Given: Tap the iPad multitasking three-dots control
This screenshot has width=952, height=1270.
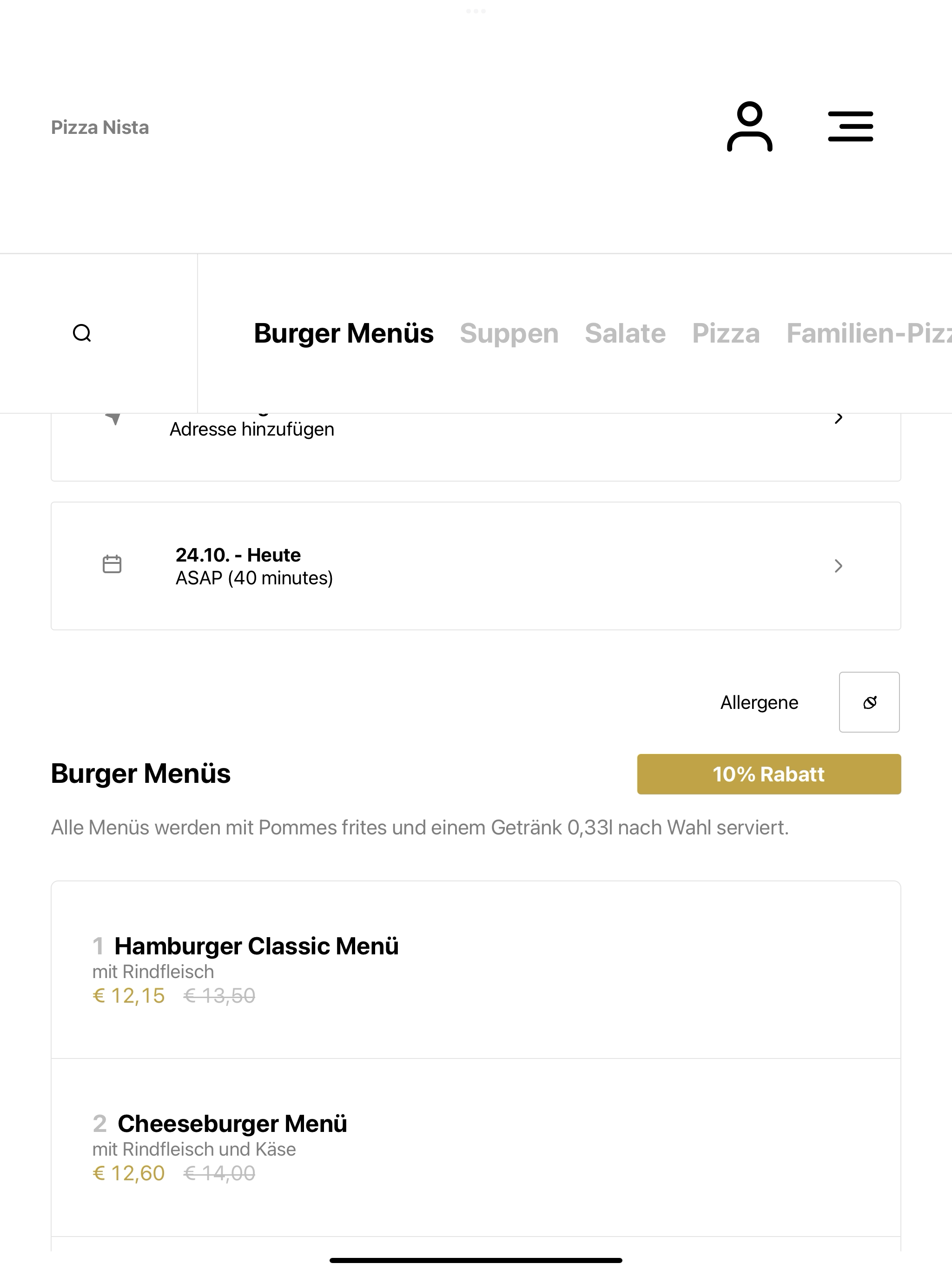Looking at the screenshot, I should (x=476, y=11).
